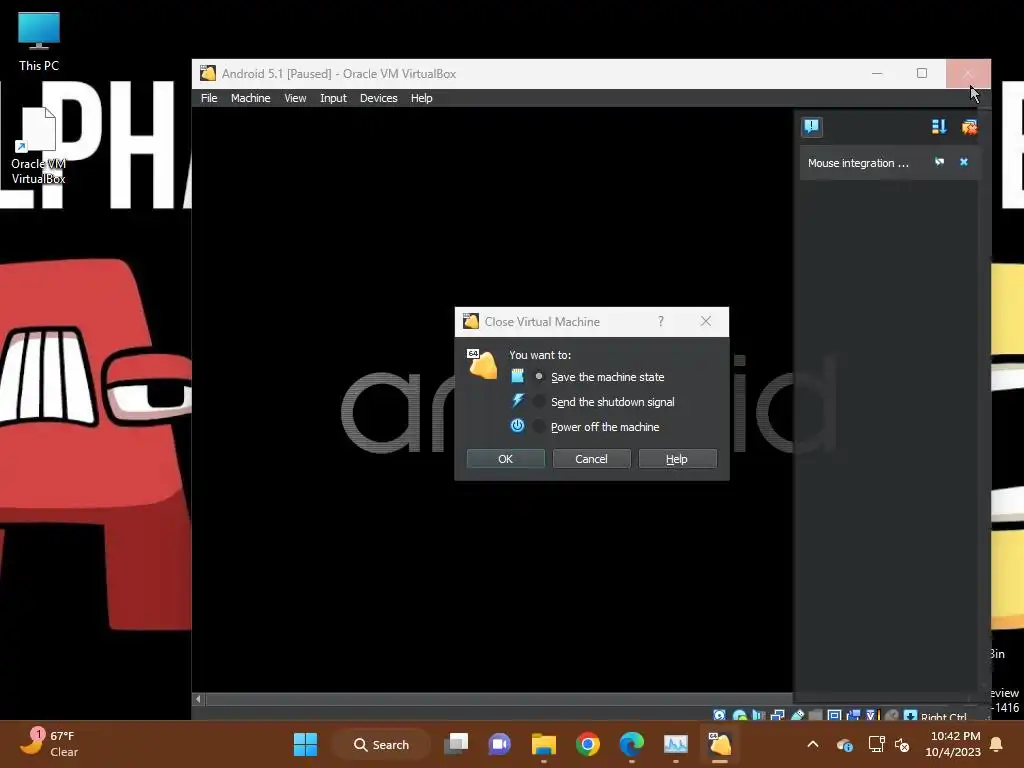Click the taskbar Search box
The width and height of the screenshot is (1024, 768).
(x=381, y=744)
